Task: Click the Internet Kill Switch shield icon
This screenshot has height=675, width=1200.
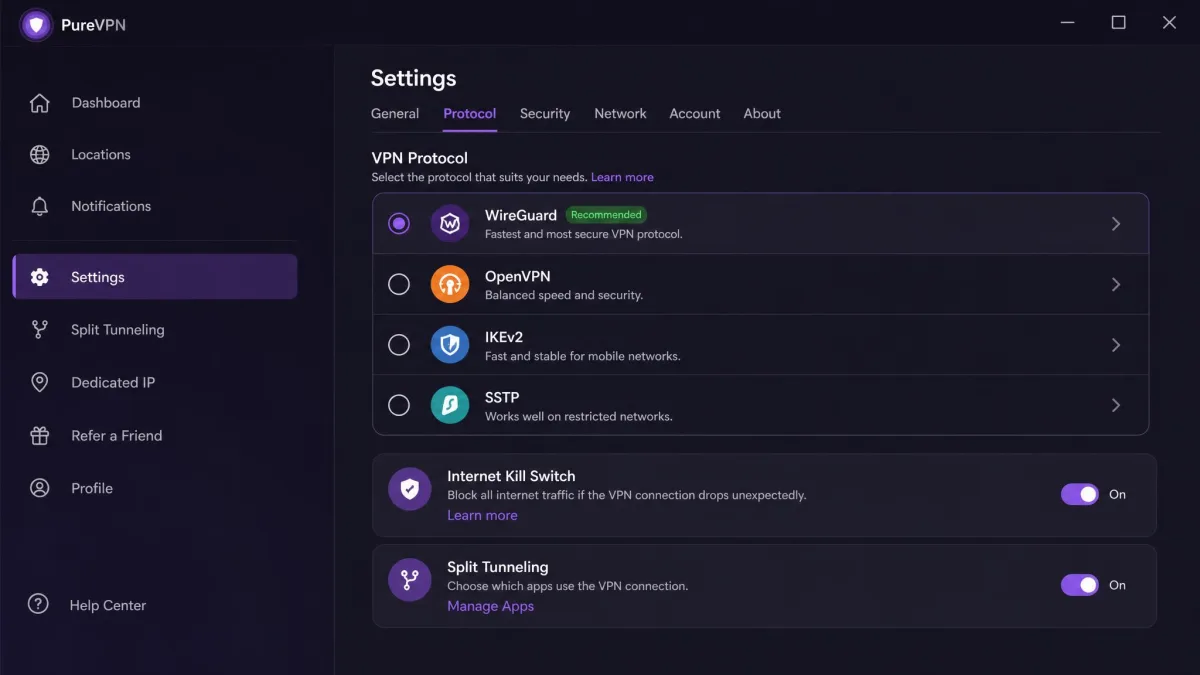Action: click(409, 489)
